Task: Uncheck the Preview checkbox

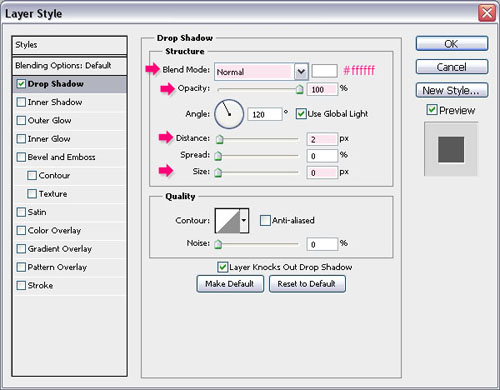Action: click(x=432, y=110)
